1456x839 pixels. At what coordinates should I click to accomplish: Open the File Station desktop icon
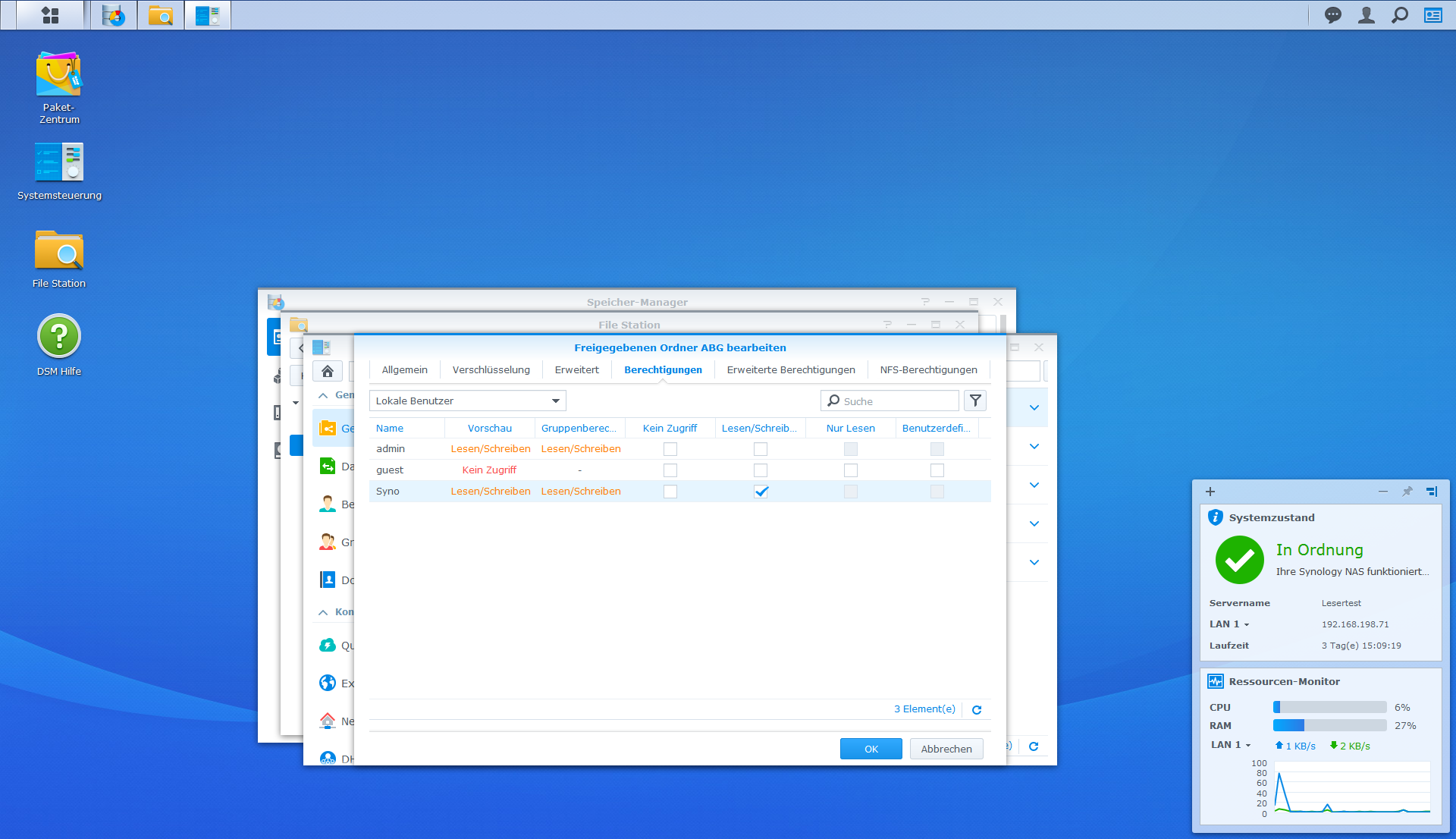coord(58,252)
